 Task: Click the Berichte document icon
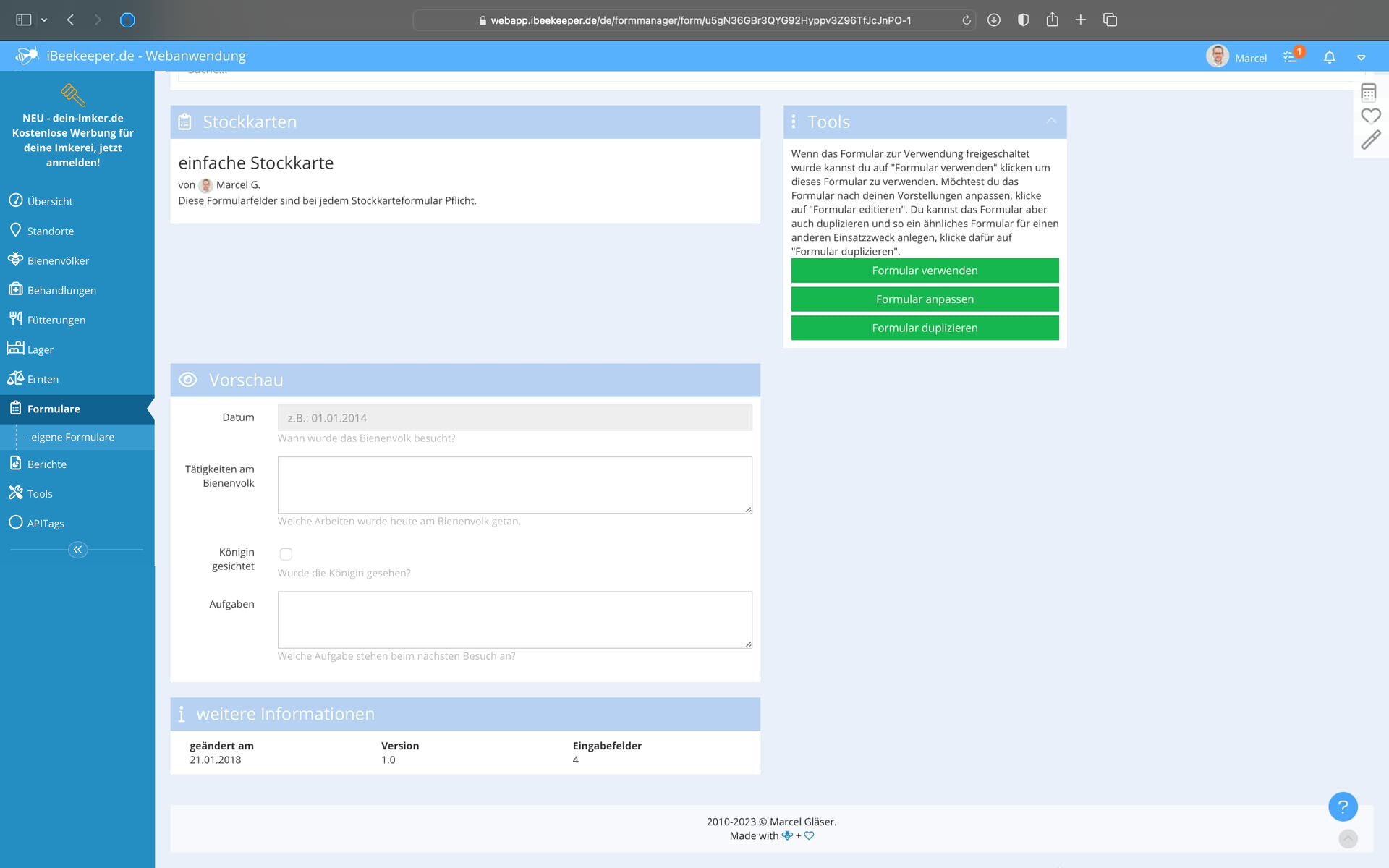point(15,463)
